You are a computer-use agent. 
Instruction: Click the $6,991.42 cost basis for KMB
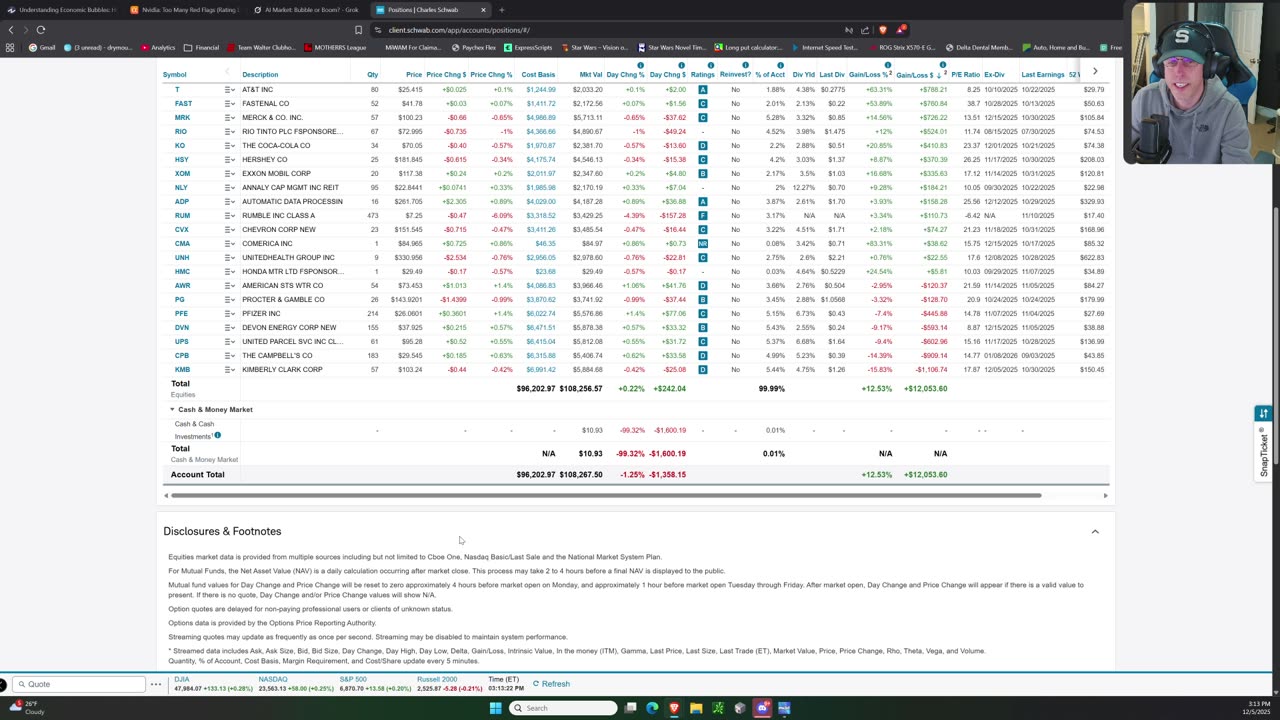[540, 370]
